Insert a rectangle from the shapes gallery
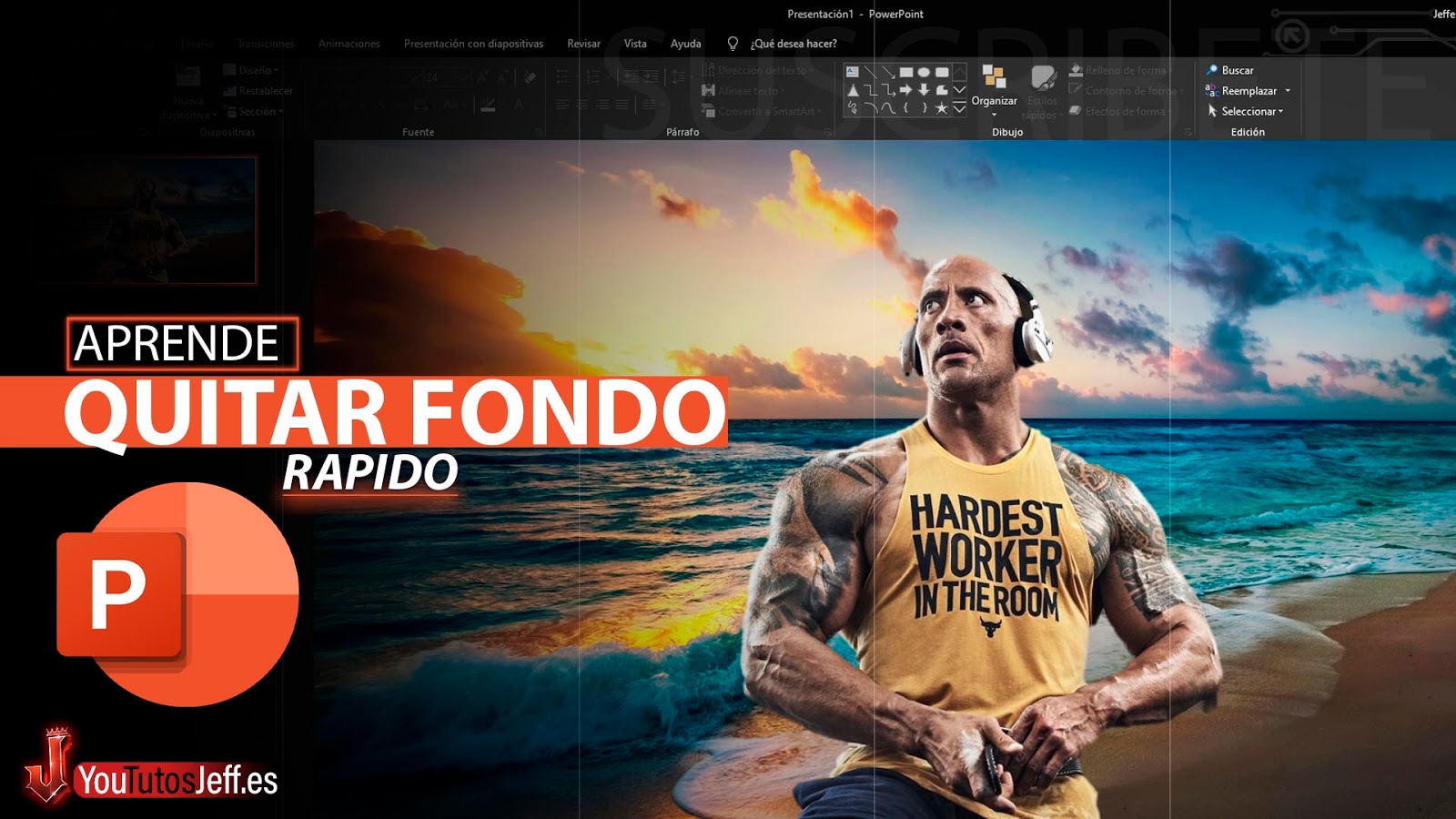The height and width of the screenshot is (819, 1456). tap(906, 72)
